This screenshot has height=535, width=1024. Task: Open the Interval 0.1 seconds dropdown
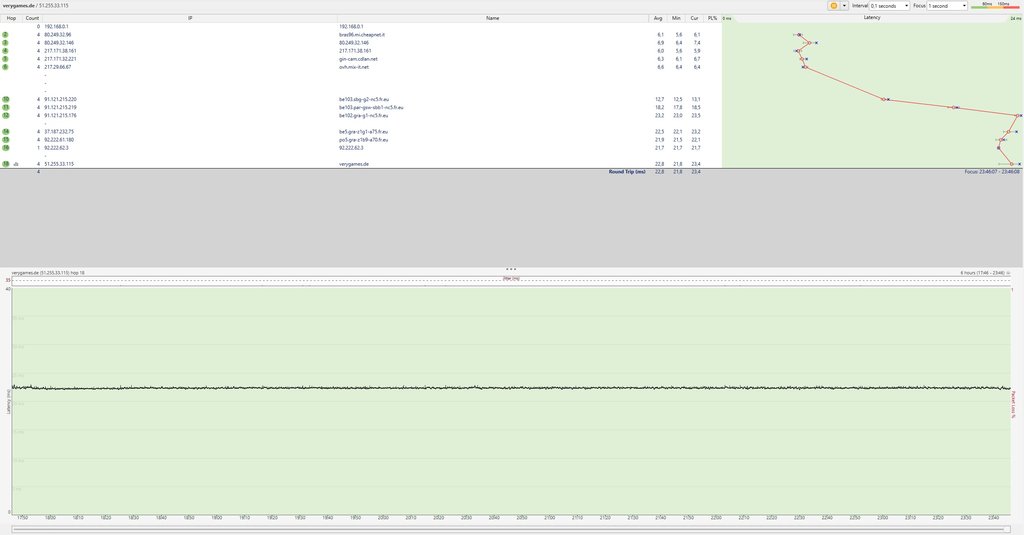coord(888,6)
